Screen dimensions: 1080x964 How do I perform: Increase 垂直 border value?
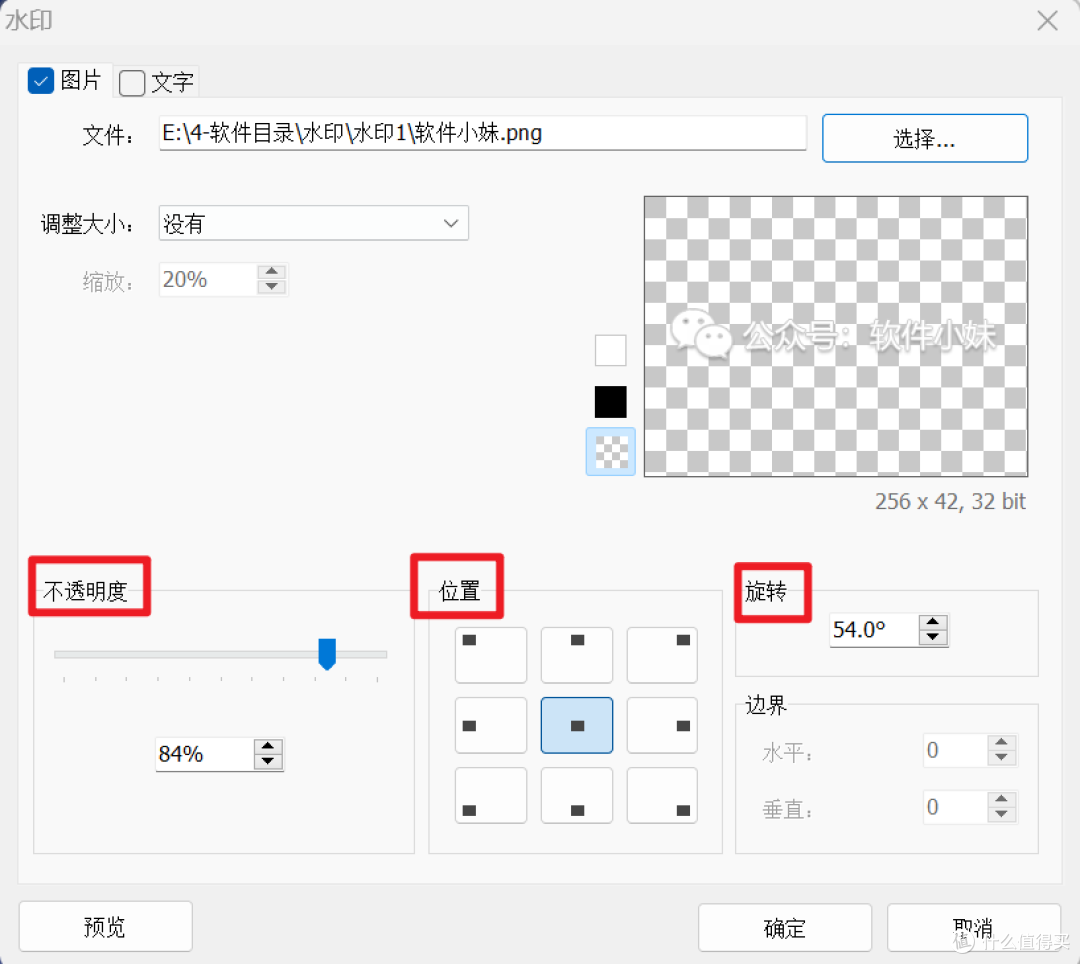[x=1001, y=799]
